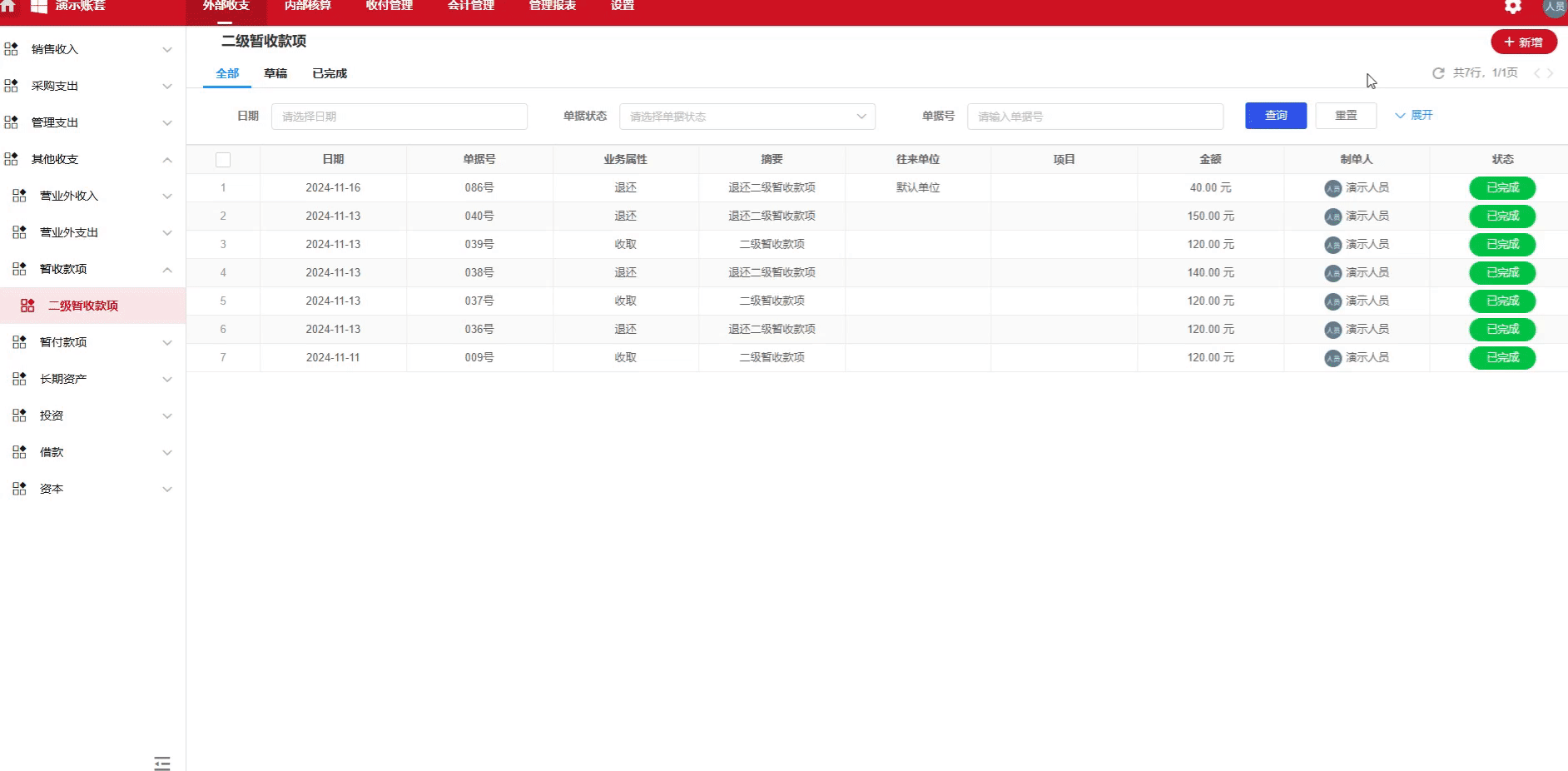
Task: Click the 日期 date input field
Action: tap(399, 116)
